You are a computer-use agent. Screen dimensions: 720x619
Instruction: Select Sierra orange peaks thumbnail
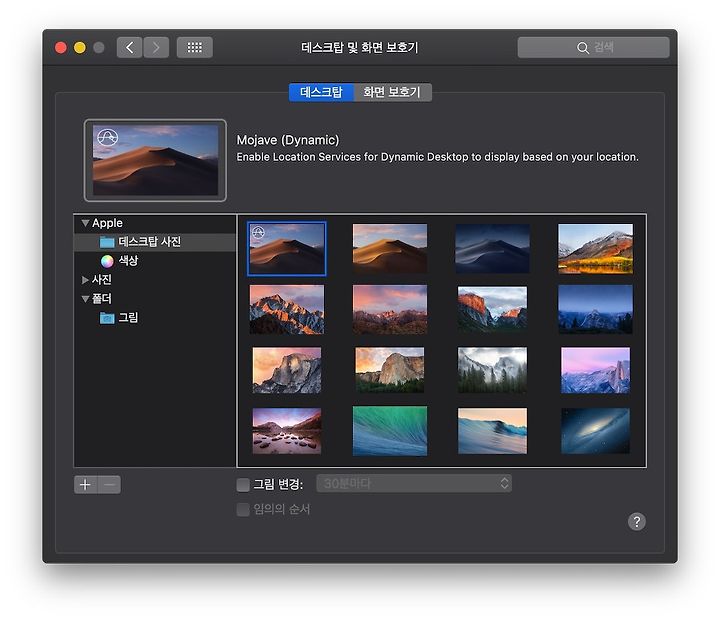coord(287,309)
